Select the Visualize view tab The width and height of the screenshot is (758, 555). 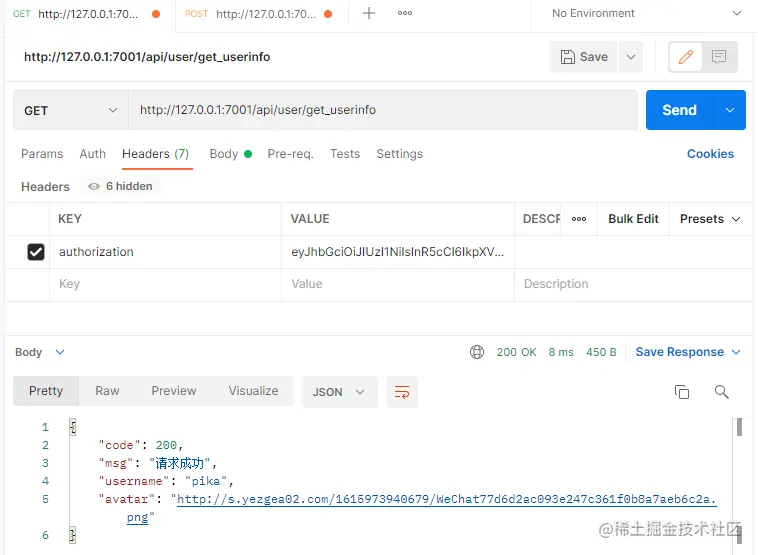[253, 391]
